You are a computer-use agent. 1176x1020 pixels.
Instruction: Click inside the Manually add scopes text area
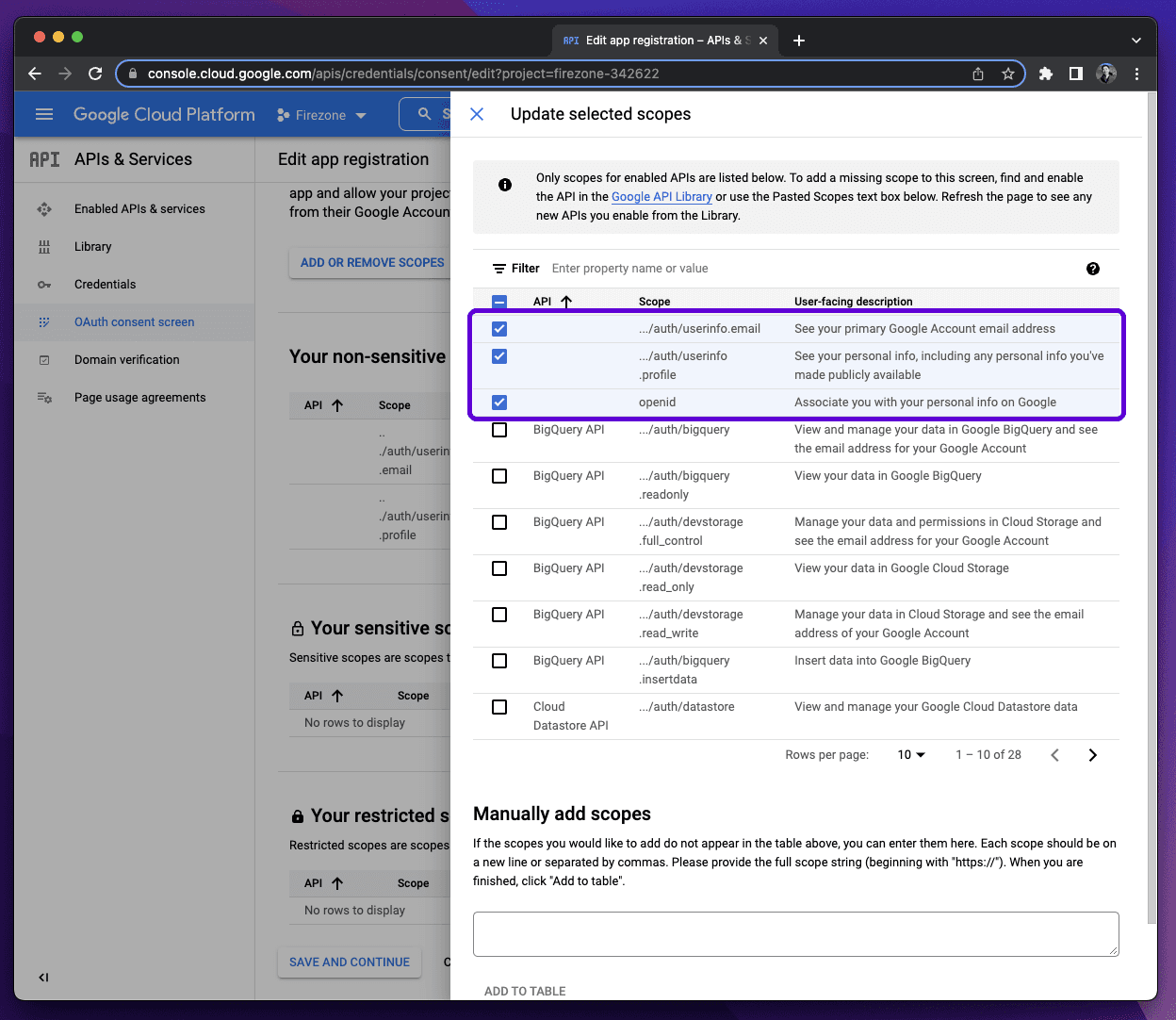click(x=795, y=933)
